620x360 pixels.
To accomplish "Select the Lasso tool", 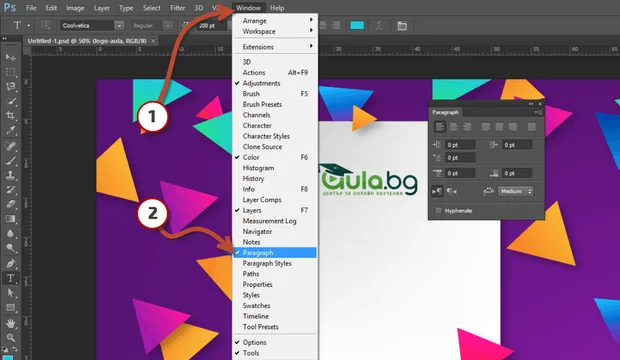I will pyautogui.click(x=11, y=87).
